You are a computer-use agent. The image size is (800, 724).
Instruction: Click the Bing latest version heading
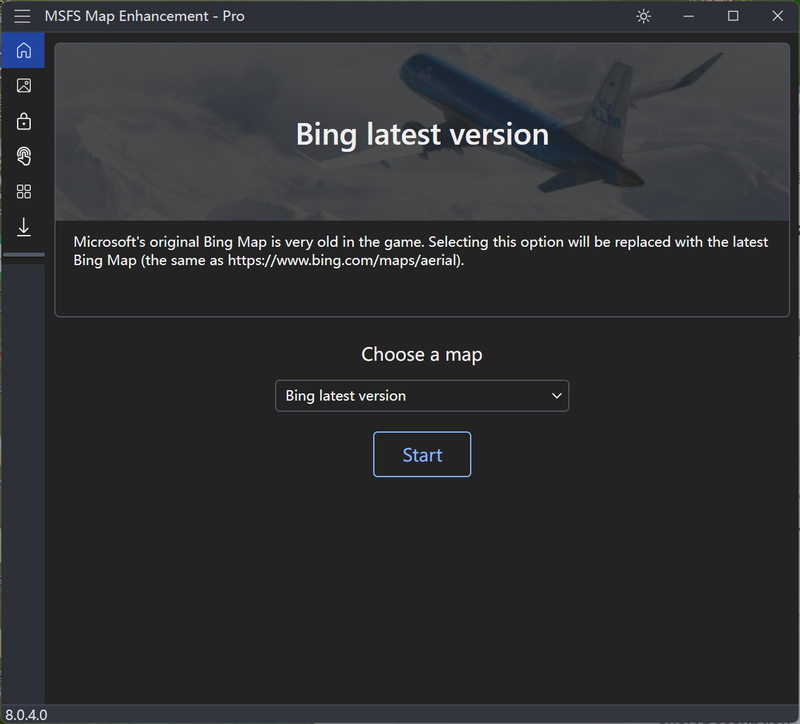422,134
